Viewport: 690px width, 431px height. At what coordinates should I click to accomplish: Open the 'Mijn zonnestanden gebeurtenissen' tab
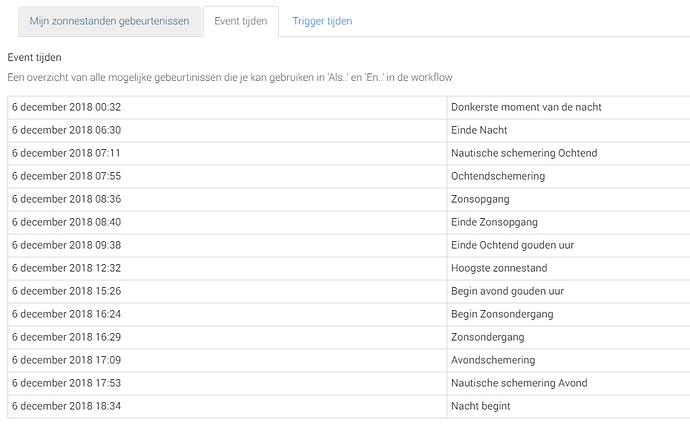click(x=109, y=21)
